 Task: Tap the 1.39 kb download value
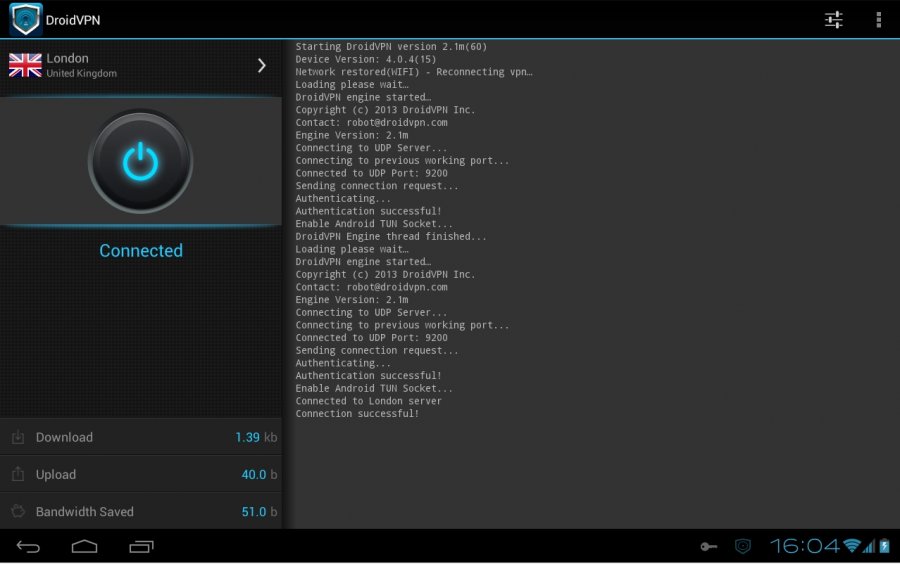(256, 437)
